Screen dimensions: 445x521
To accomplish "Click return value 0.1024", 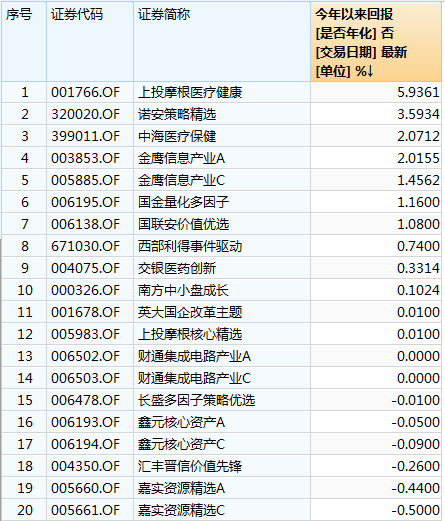I will coord(418,290).
